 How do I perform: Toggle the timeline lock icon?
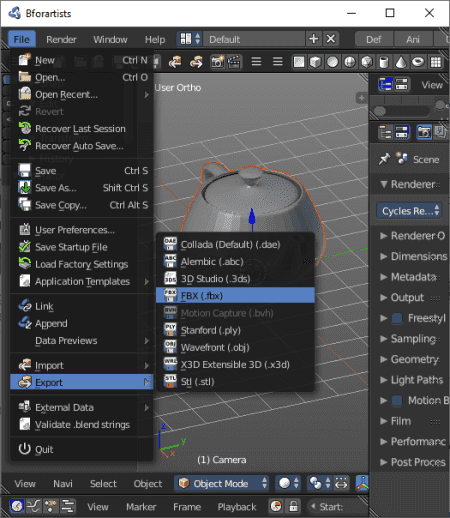(x=293, y=506)
